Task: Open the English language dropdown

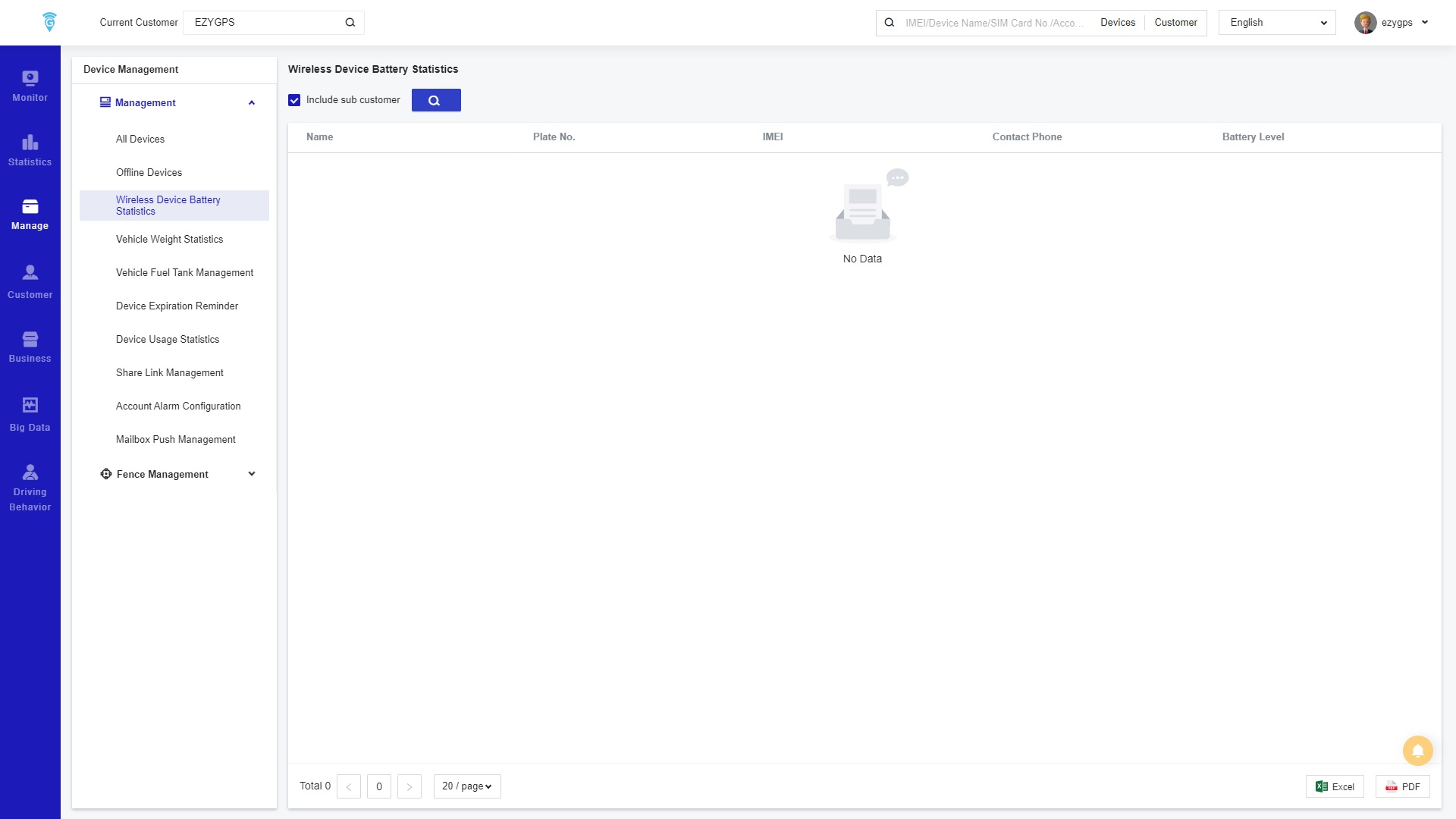Action: coord(1277,23)
